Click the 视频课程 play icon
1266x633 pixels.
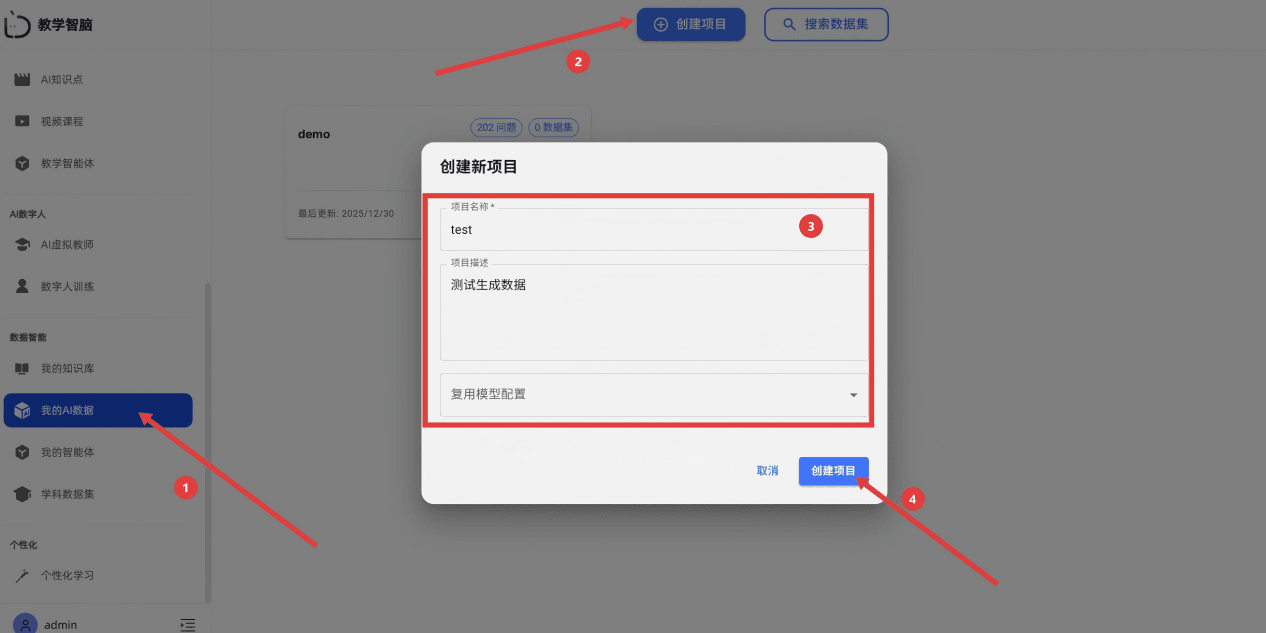[x=22, y=121]
